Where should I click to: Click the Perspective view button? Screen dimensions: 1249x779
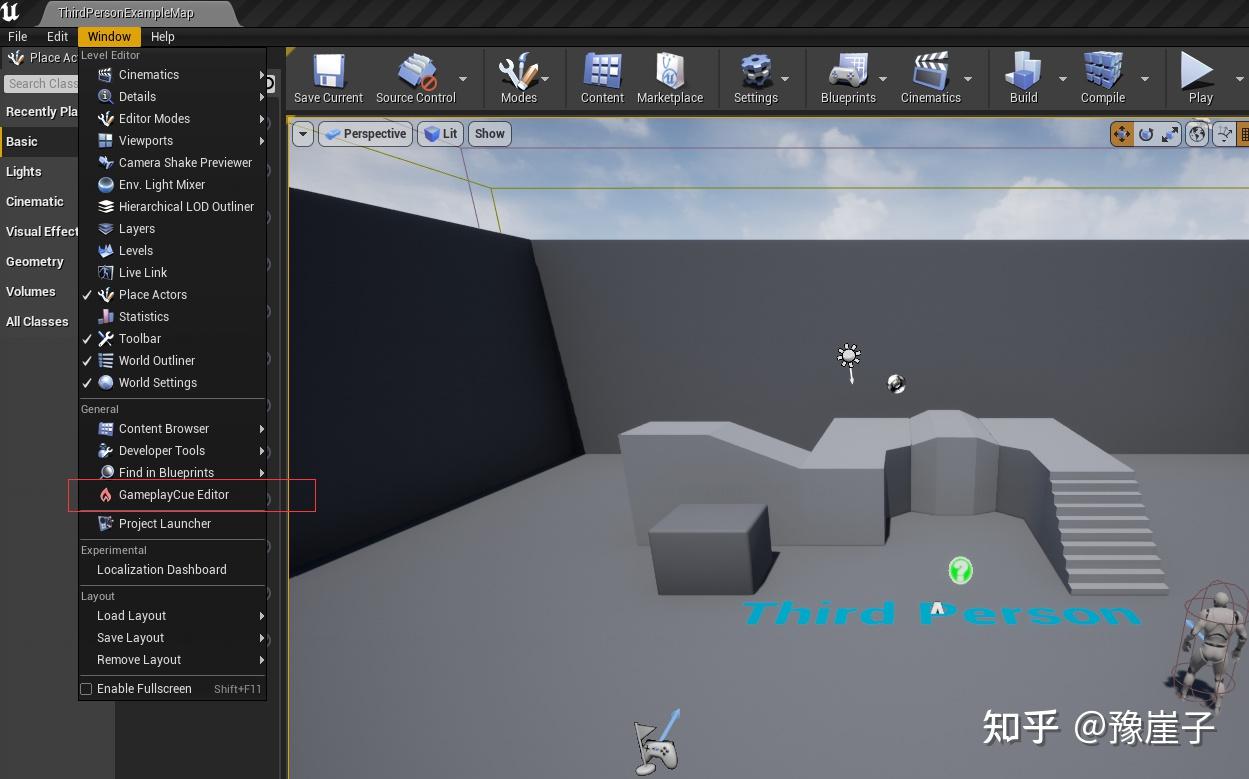366,134
